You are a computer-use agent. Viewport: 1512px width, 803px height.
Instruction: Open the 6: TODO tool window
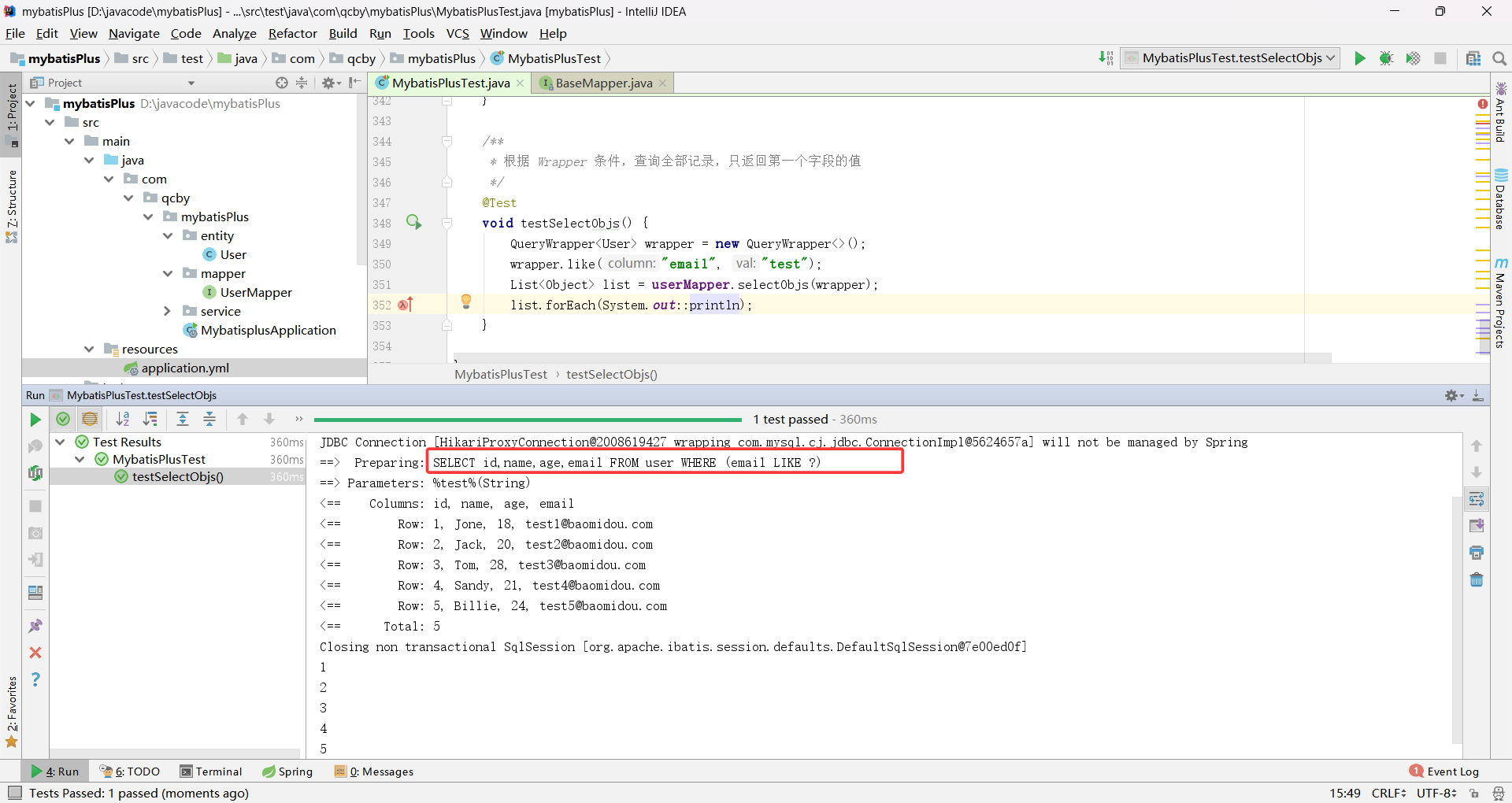click(x=130, y=772)
